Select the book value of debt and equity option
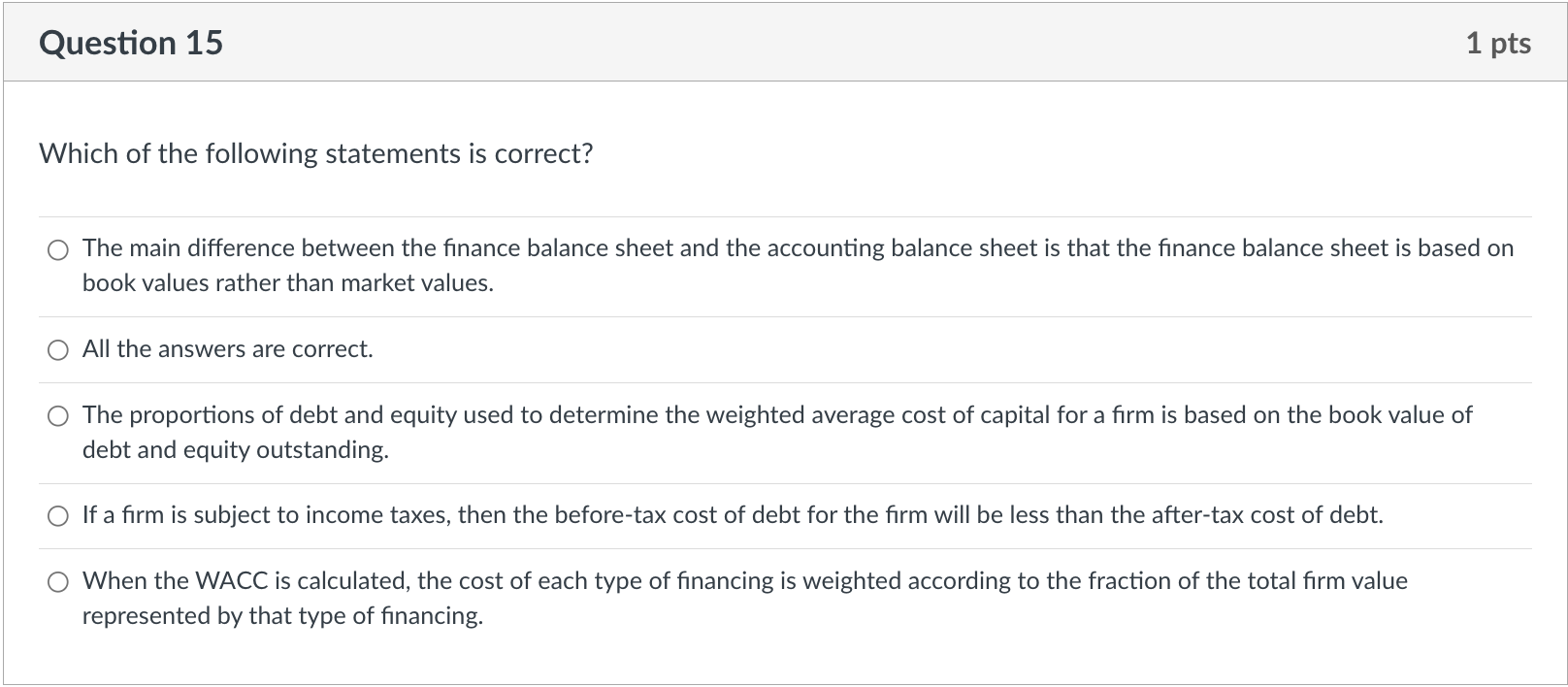The height and width of the screenshot is (687, 1568). 58,416
